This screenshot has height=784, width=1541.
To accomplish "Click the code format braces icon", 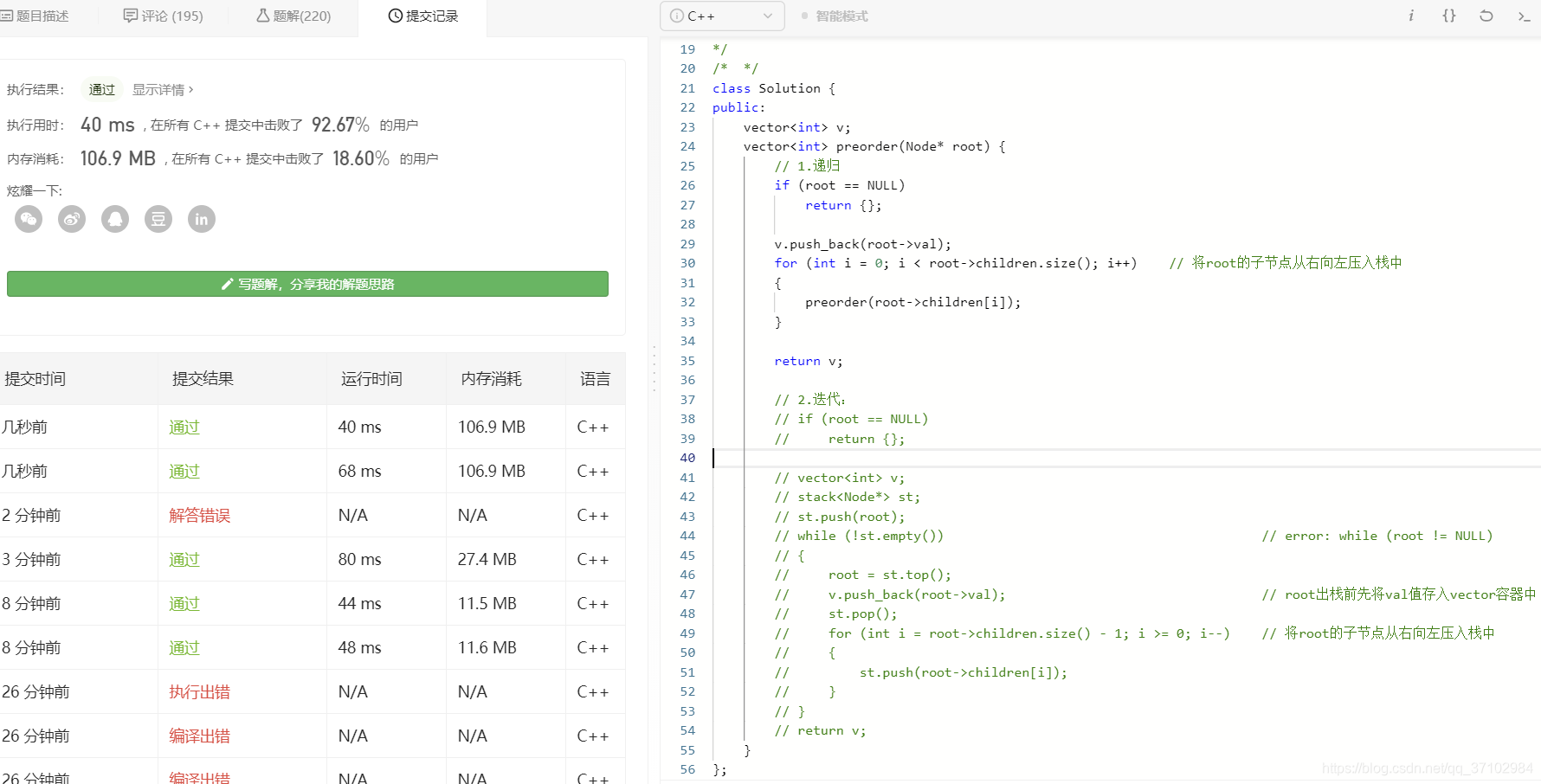I will point(1448,16).
